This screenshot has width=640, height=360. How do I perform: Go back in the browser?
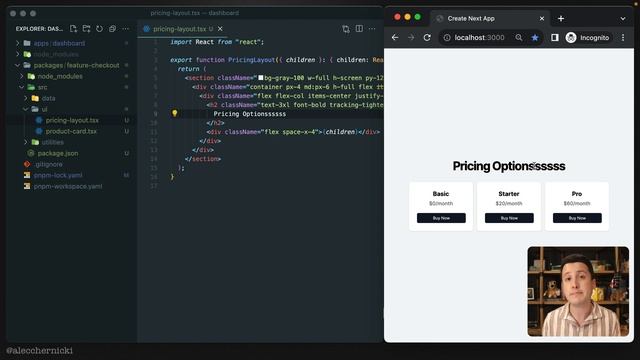395,38
